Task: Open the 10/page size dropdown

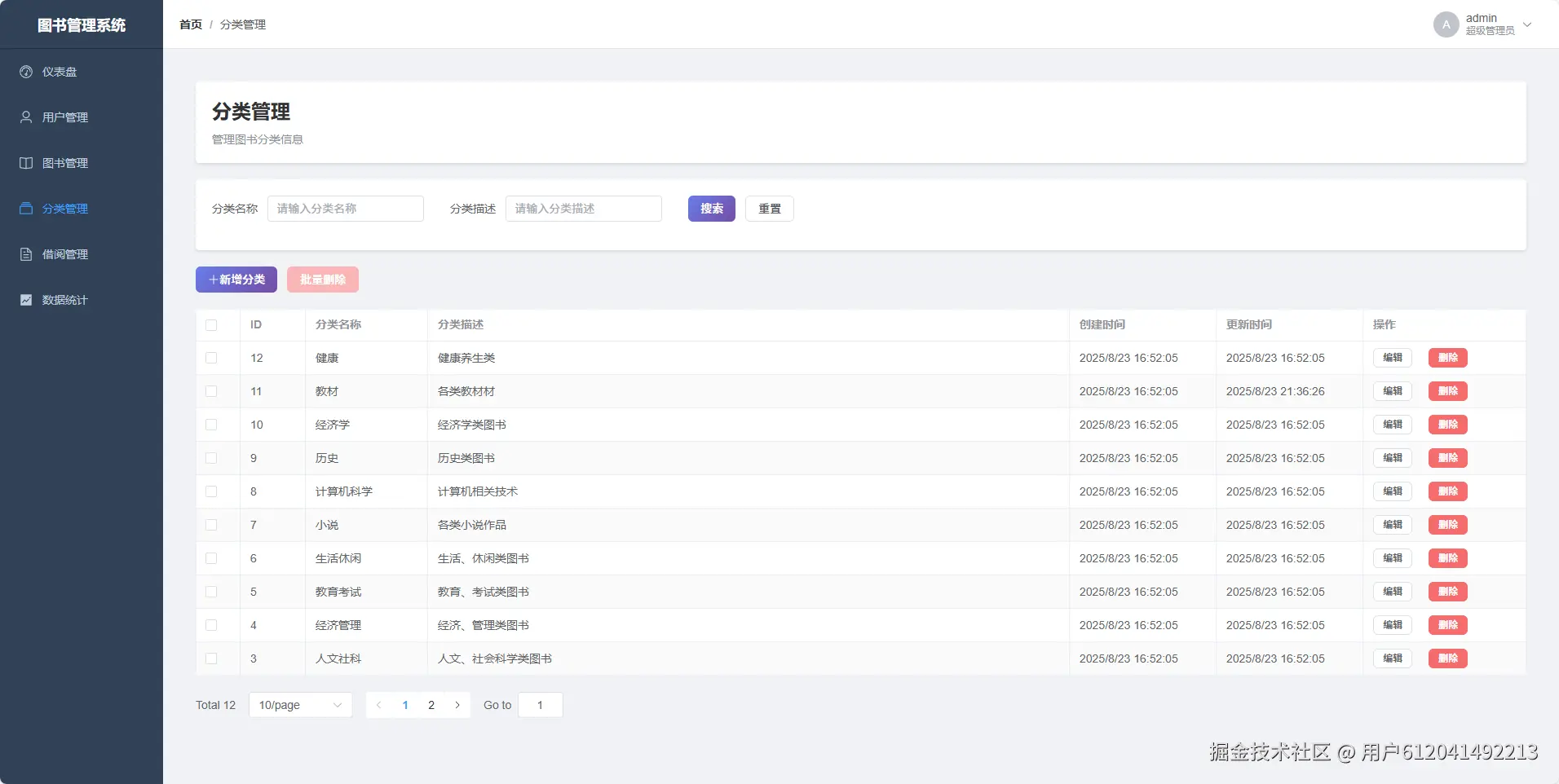Action: (x=300, y=705)
